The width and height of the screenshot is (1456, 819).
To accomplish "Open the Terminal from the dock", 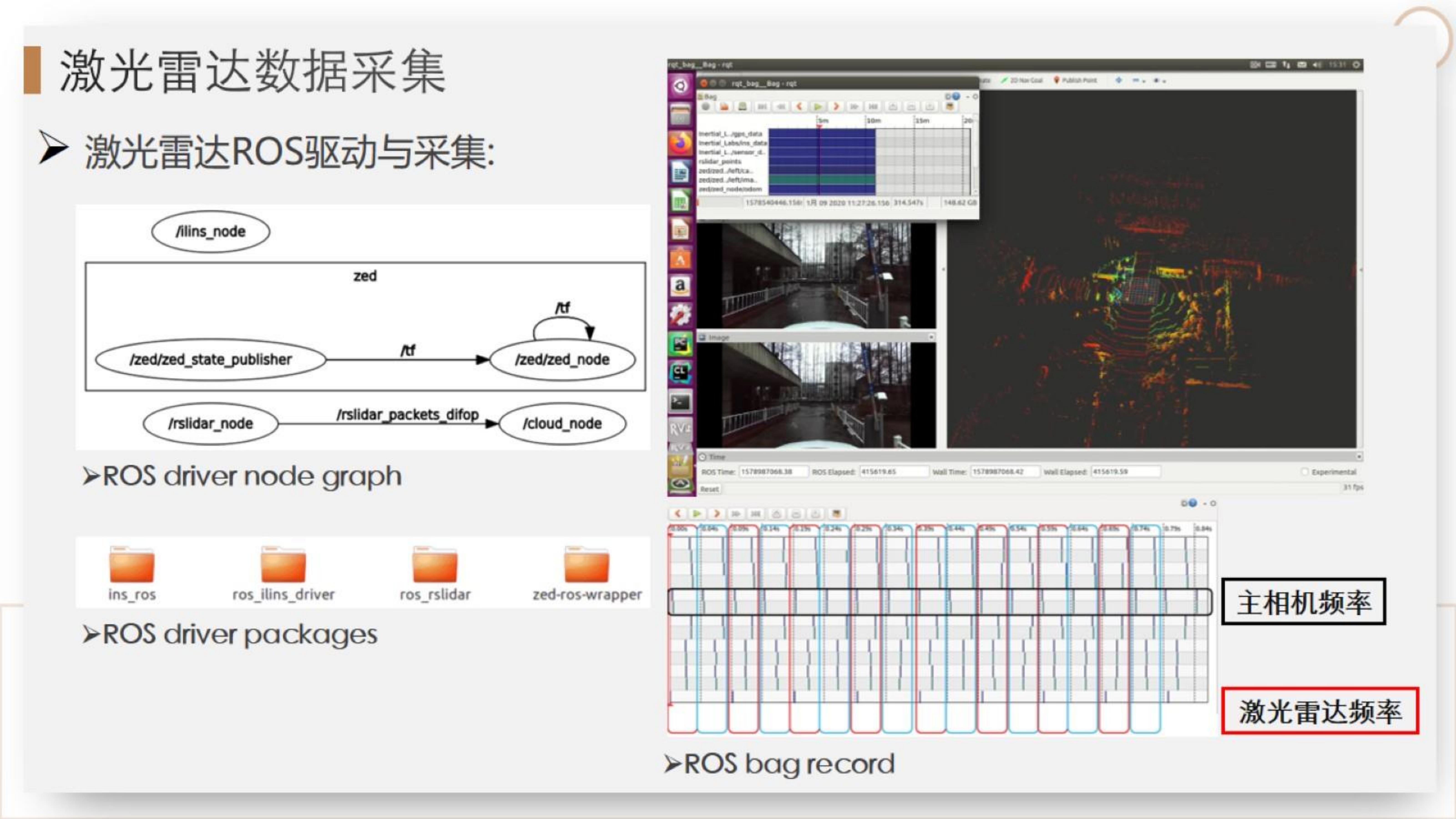I will click(x=680, y=402).
